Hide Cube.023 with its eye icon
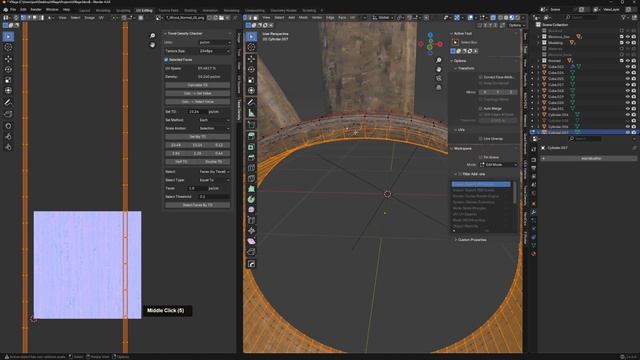The image size is (640, 360). pos(628,67)
